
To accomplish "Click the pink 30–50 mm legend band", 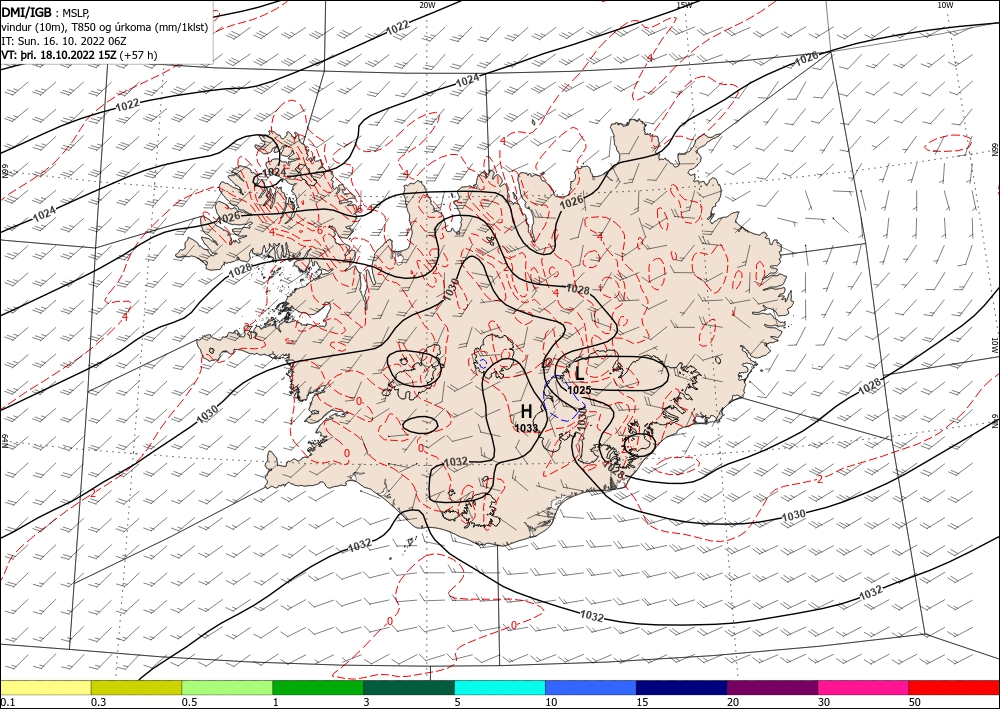I will pyautogui.click(x=863, y=687).
